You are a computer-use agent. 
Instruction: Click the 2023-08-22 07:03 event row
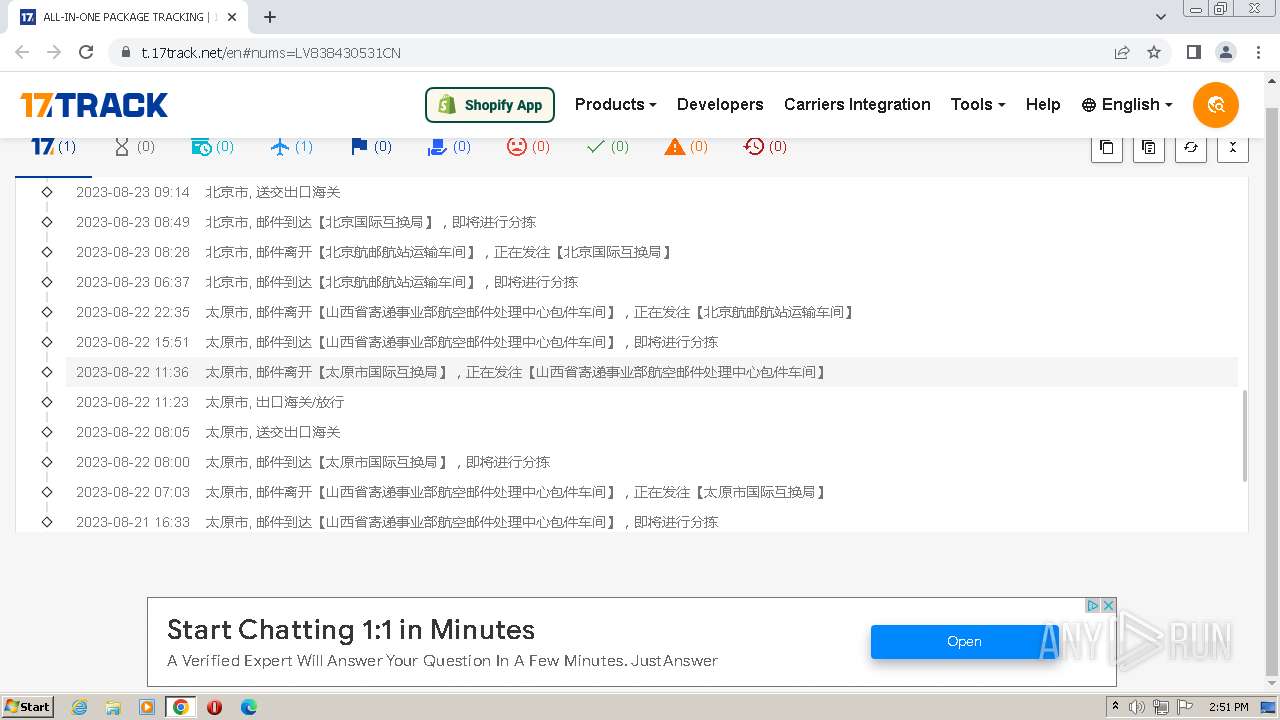pos(652,492)
